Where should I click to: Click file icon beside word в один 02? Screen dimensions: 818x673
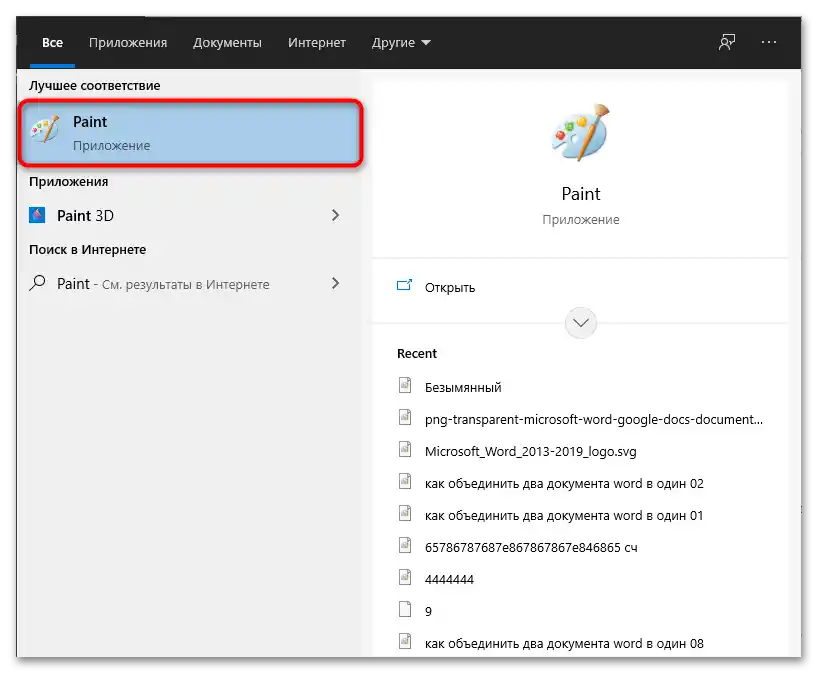(x=405, y=481)
